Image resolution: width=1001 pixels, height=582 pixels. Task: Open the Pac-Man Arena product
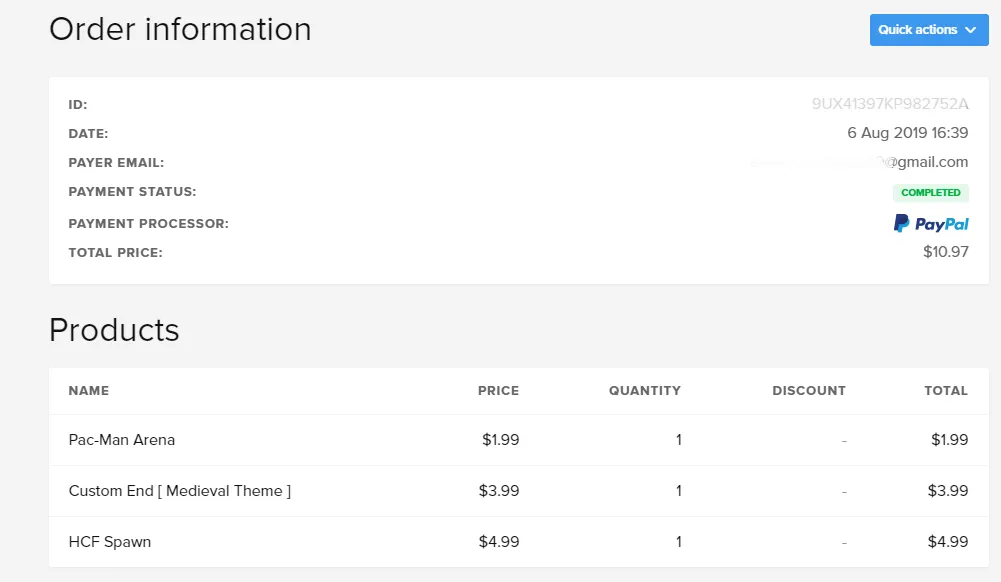(x=122, y=440)
